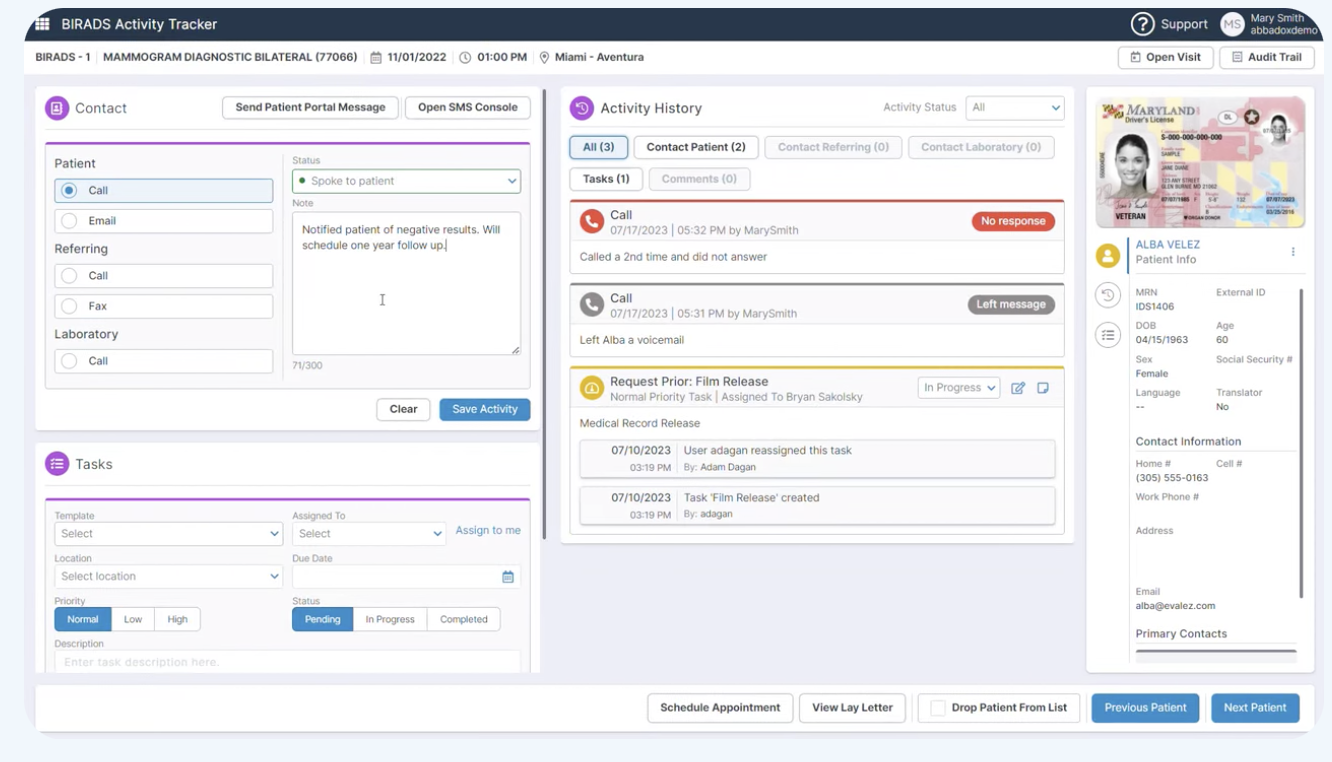Edit the Film Release task
This screenshot has width=1332, height=762.
coord(1018,388)
